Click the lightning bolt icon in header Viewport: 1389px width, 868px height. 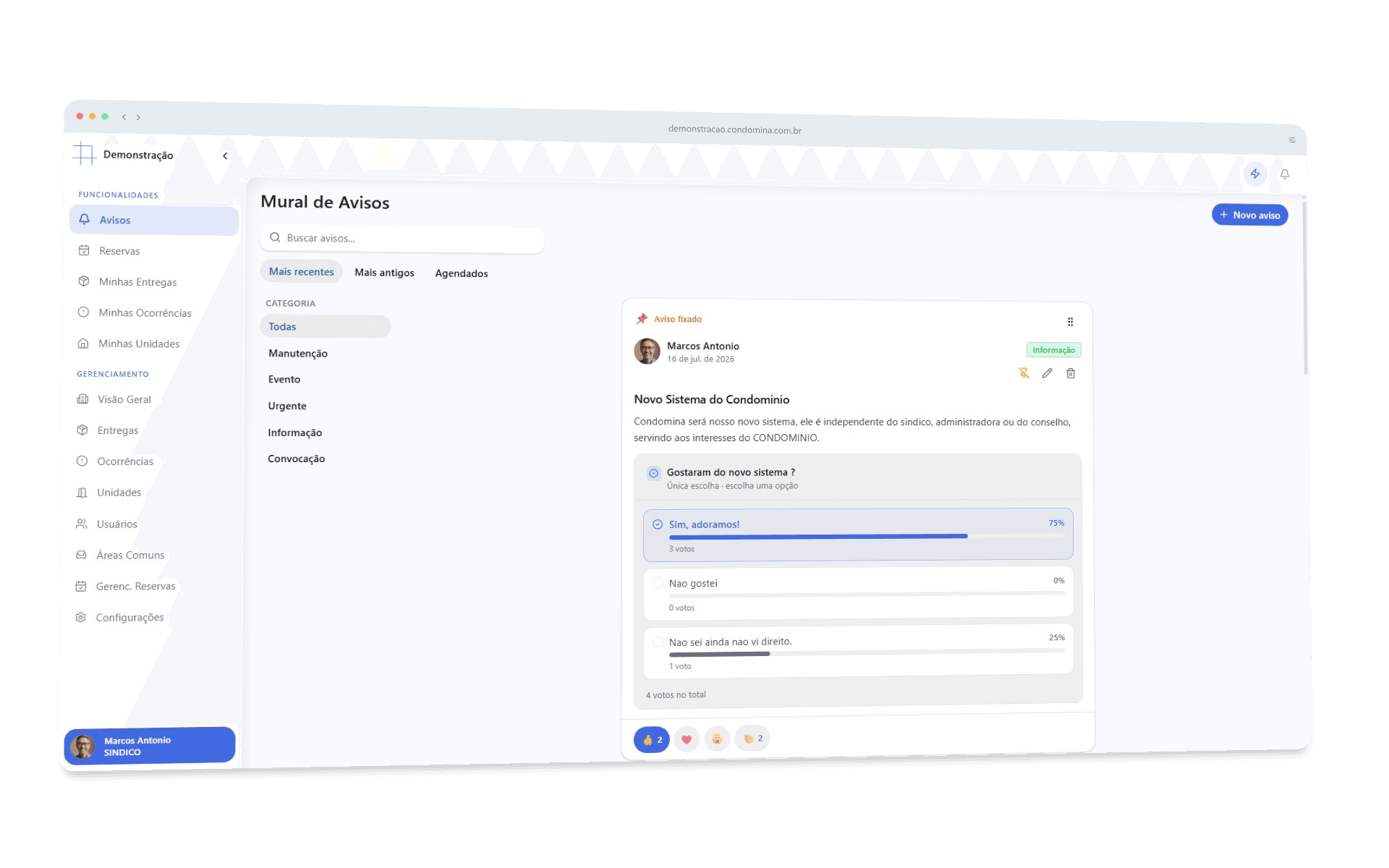click(1255, 174)
